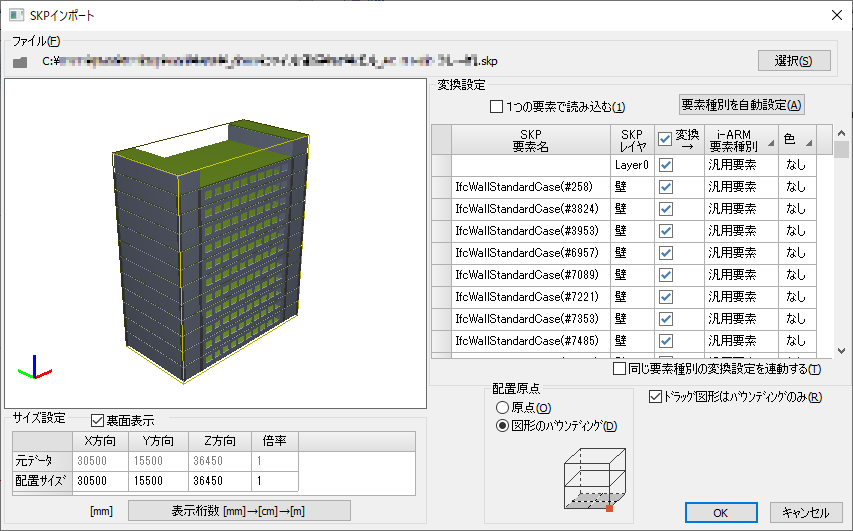853x531 pixels.
Task: Toggle the 変換 header select-all checkbox
Action: click(x=665, y=139)
